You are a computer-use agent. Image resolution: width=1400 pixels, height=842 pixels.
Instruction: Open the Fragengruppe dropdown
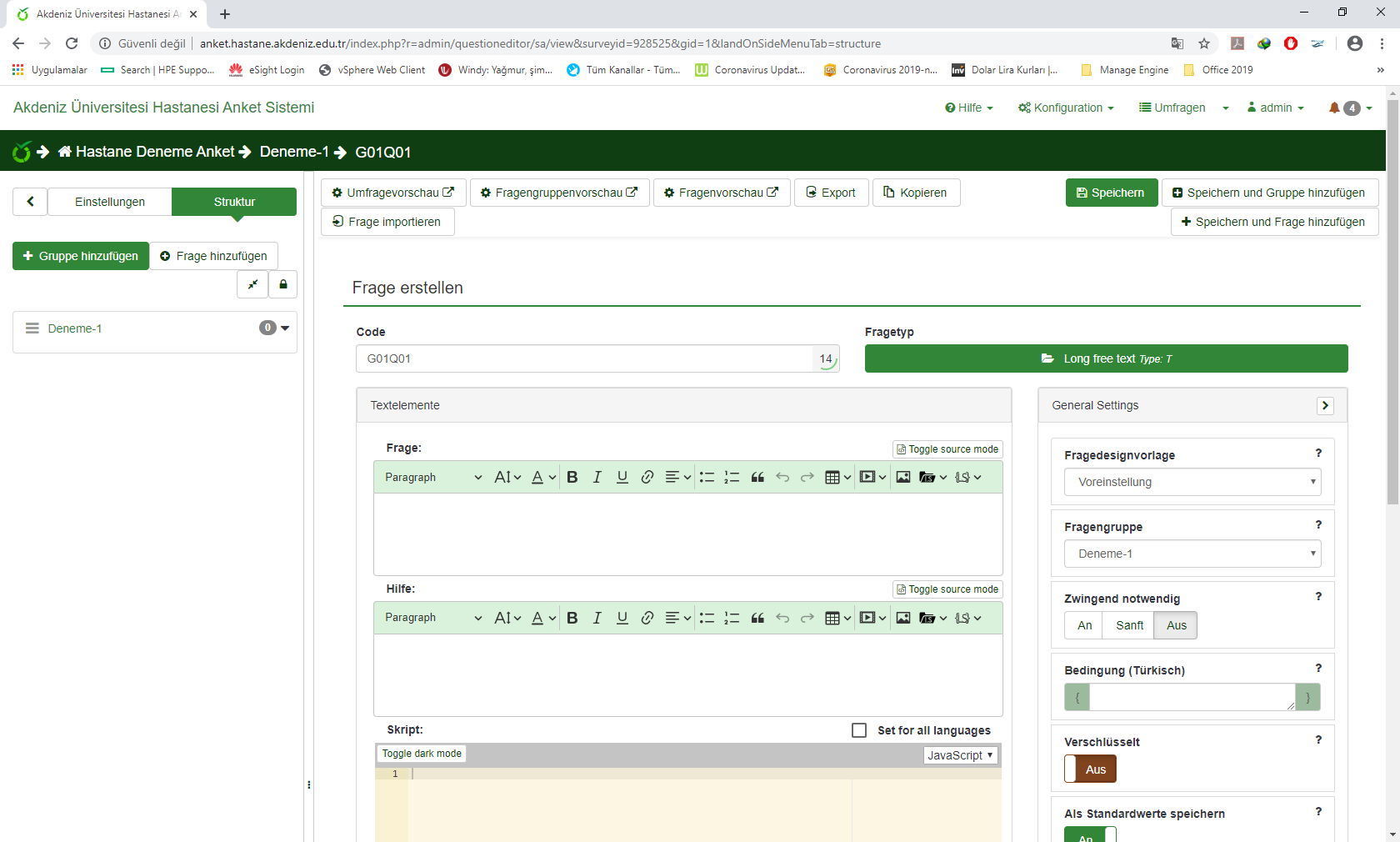coord(1192,554)
